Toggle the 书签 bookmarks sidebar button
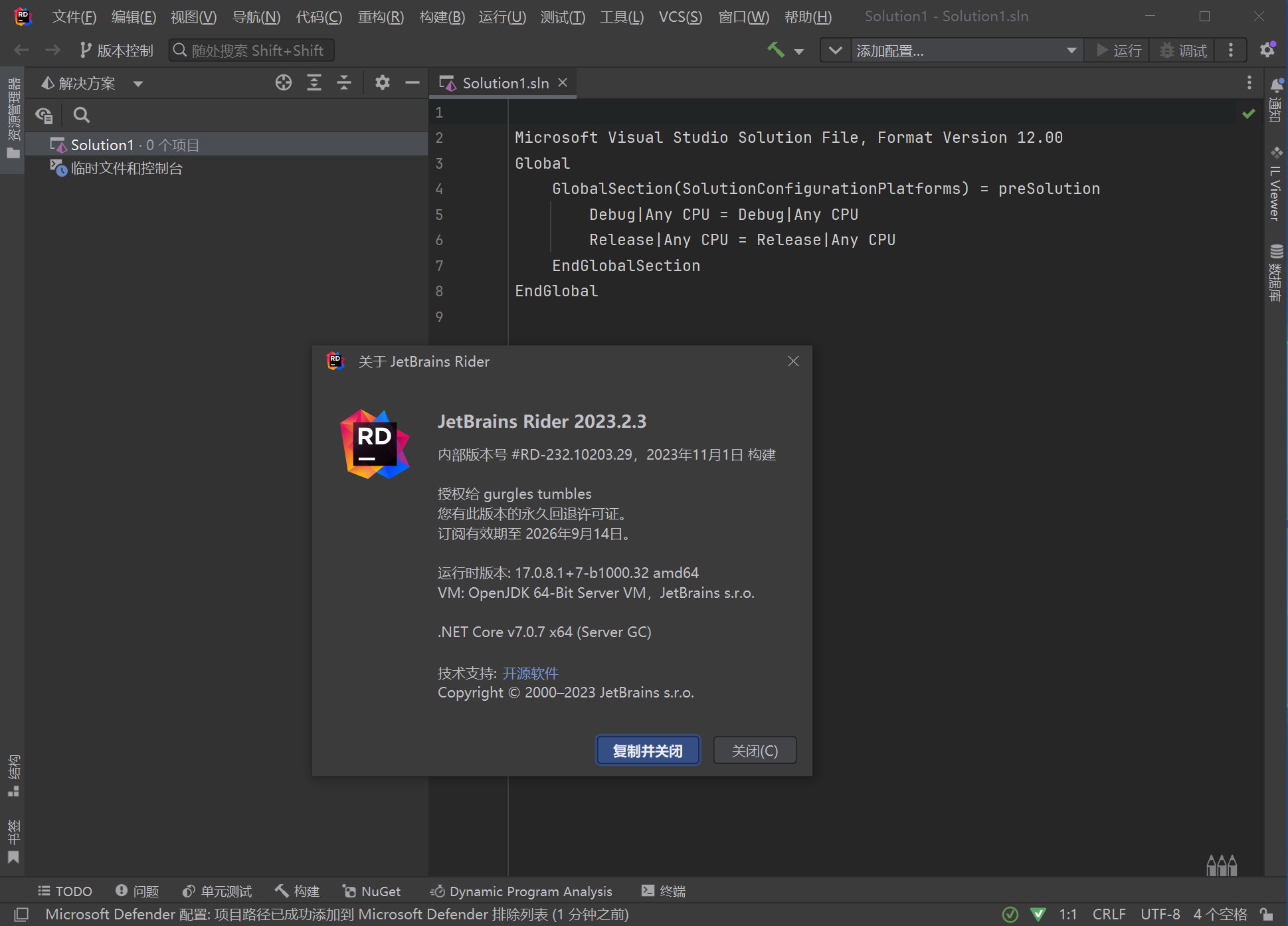Viewport: 1288px width, 926px height. pos(13,841)
